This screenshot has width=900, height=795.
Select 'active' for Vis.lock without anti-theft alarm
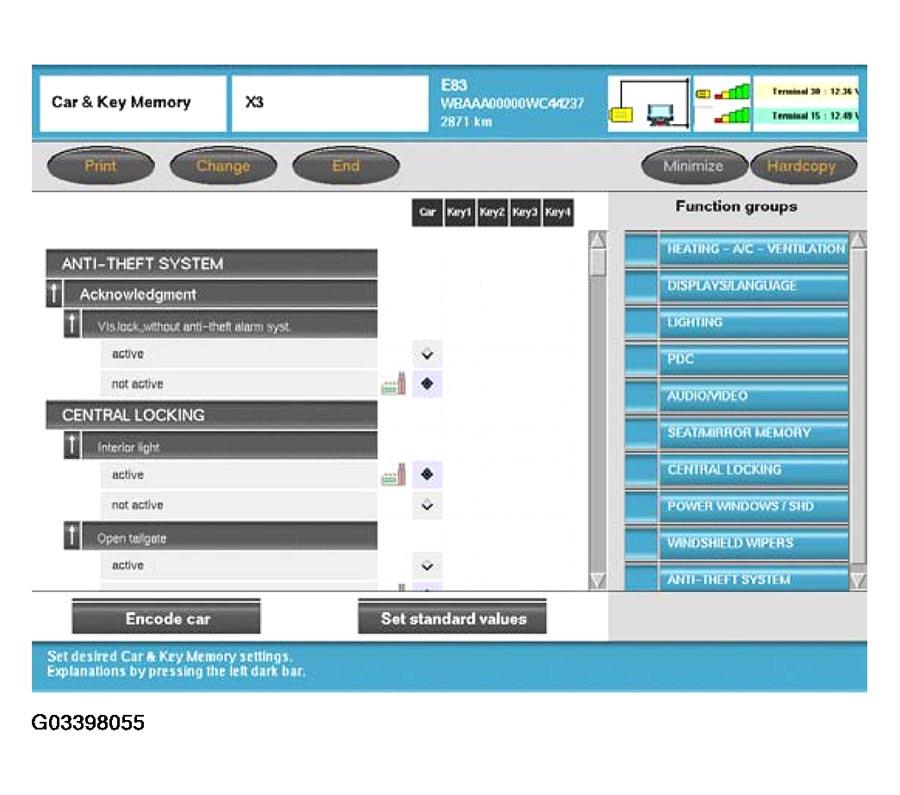(427, 354)
